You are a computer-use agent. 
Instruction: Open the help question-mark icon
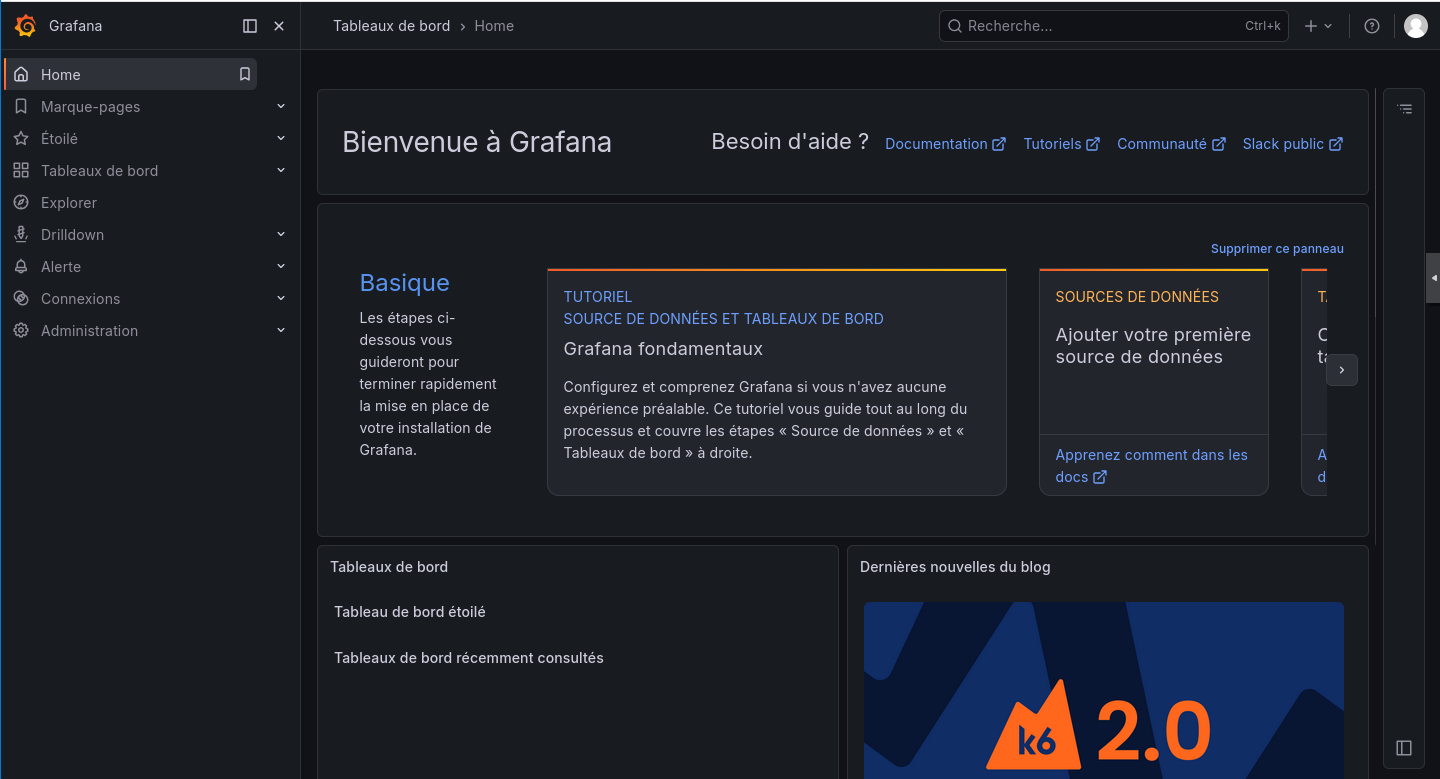(1372, 26)
